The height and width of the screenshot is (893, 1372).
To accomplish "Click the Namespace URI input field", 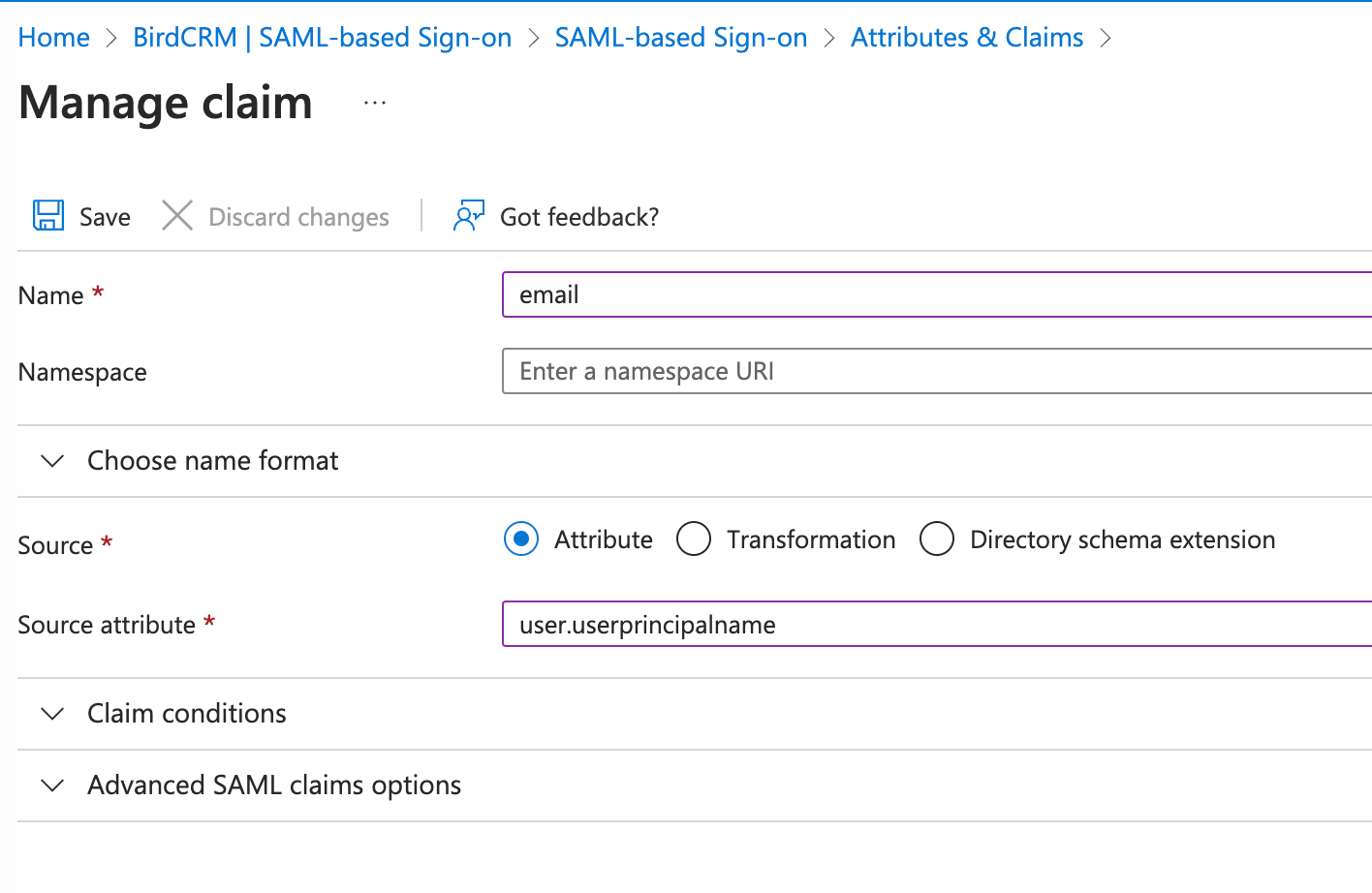I will 936,371.
